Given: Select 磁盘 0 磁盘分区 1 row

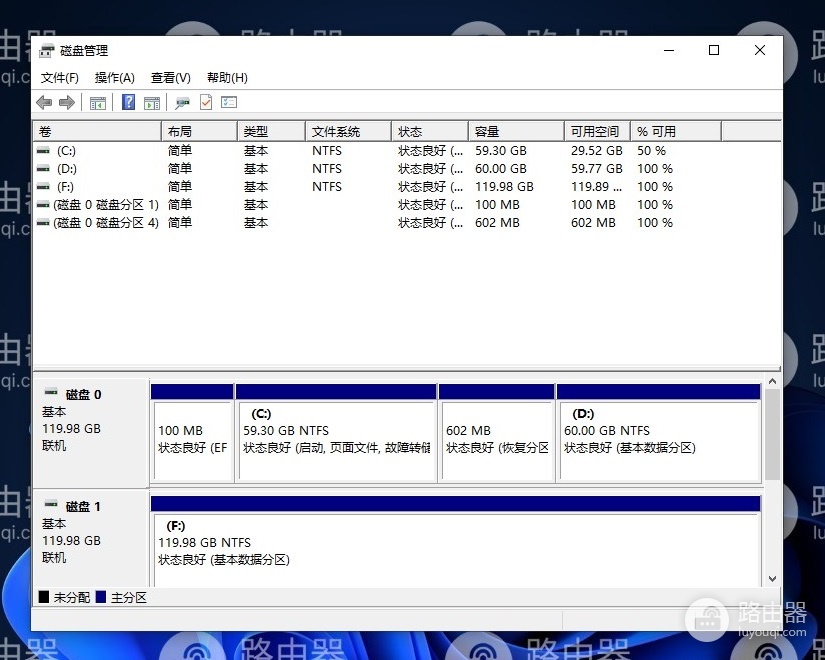Looking at the screenshot, I should 406,205.
